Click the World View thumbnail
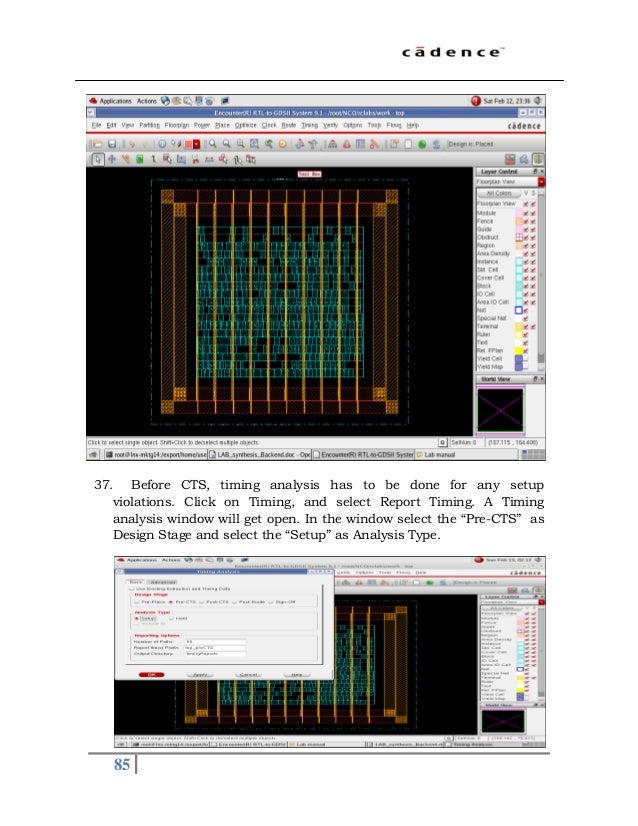 click(500, 410)
